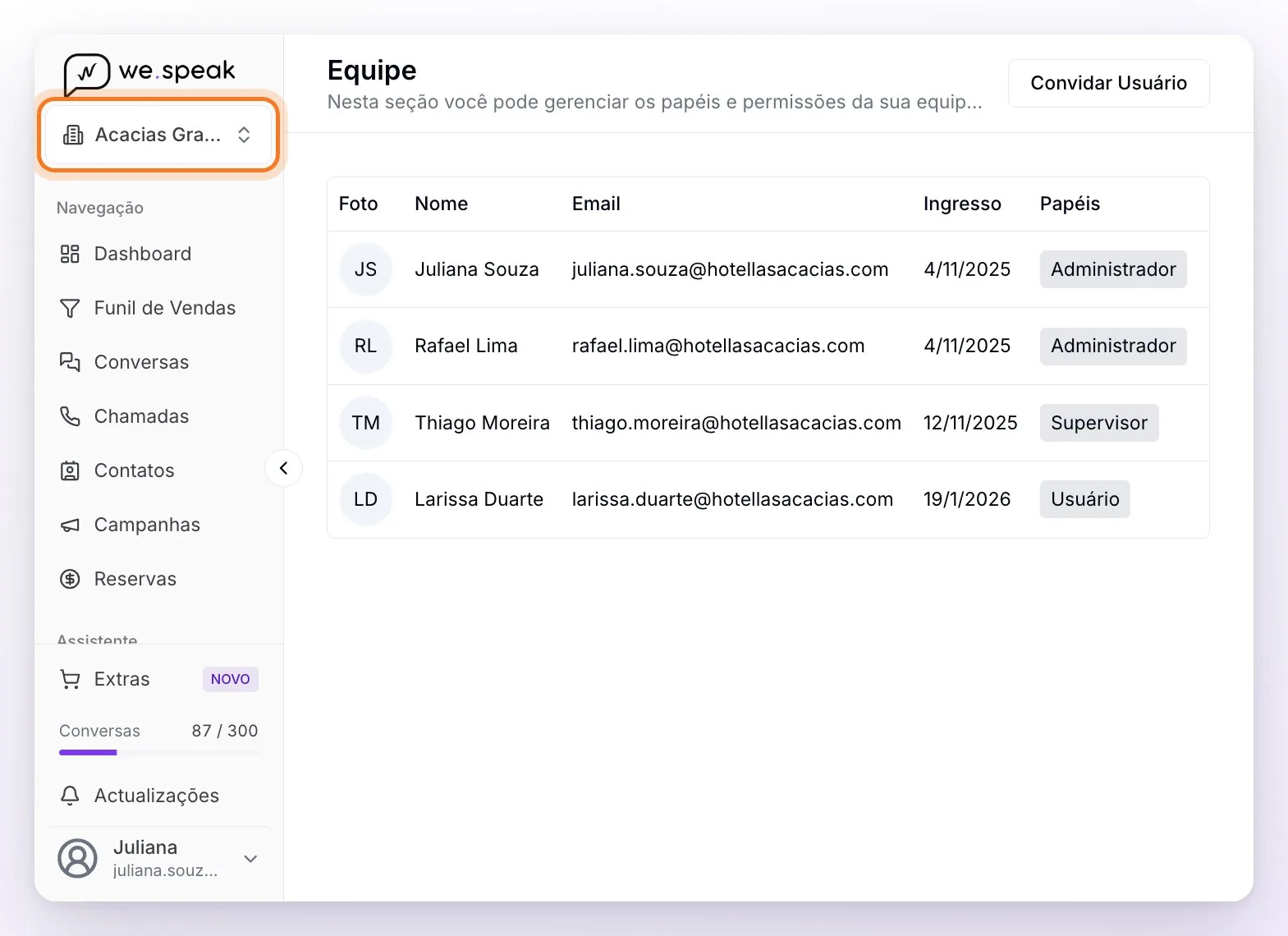
Task: Open the Extras shopping cart icon
Action: (70, 679)
